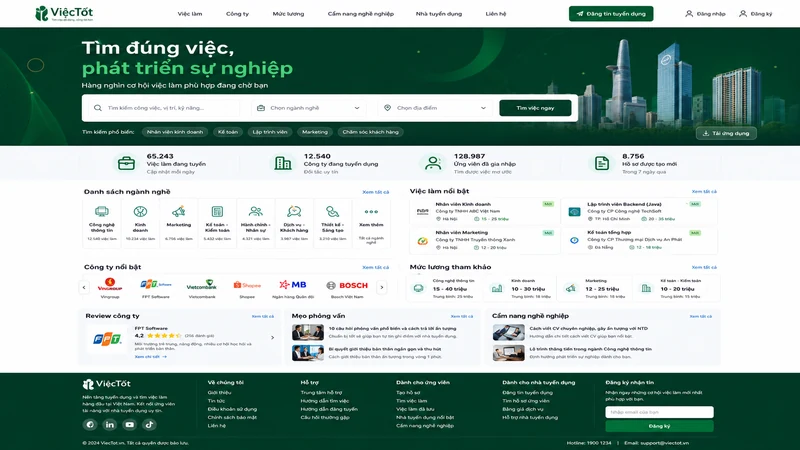This screenshot has height=450, width=800.
Task: Open Cách viết CV chuyên nghiệp article
Action: pyautogui.click(x=588, y=329)
